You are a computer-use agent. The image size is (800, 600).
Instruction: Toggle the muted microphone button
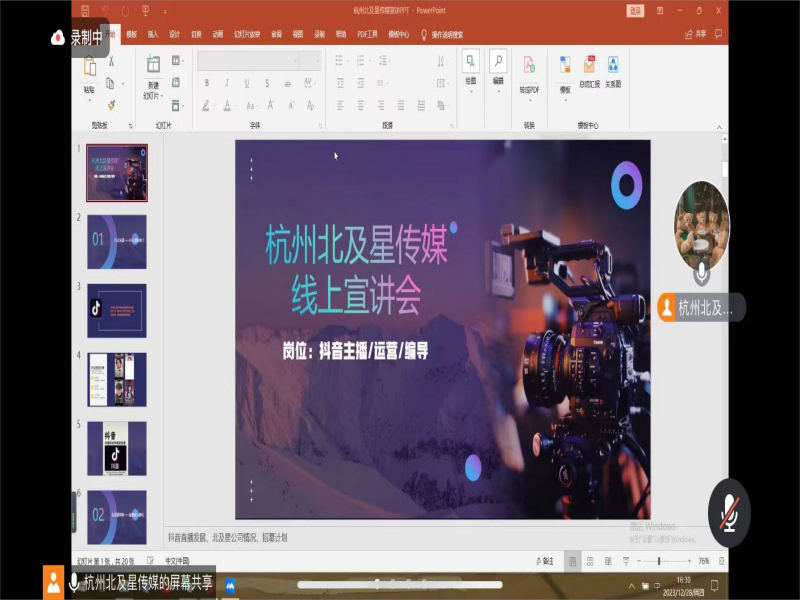(x=729, y=513)
